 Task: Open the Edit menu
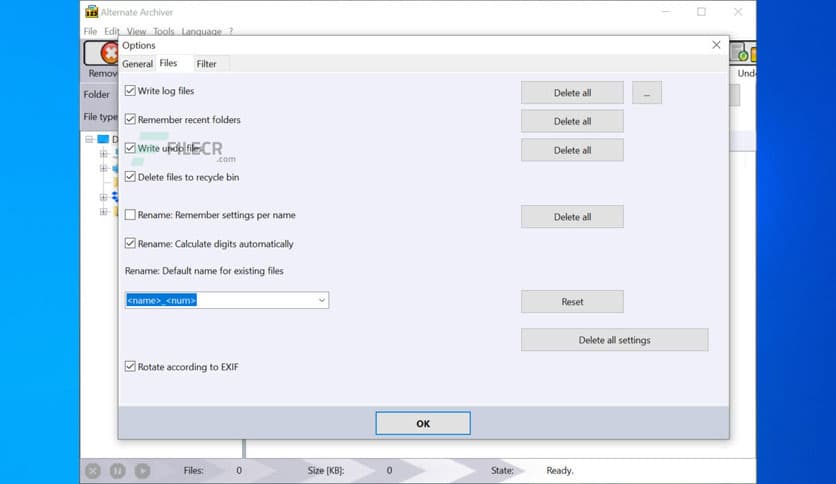(x=111, y=31)
